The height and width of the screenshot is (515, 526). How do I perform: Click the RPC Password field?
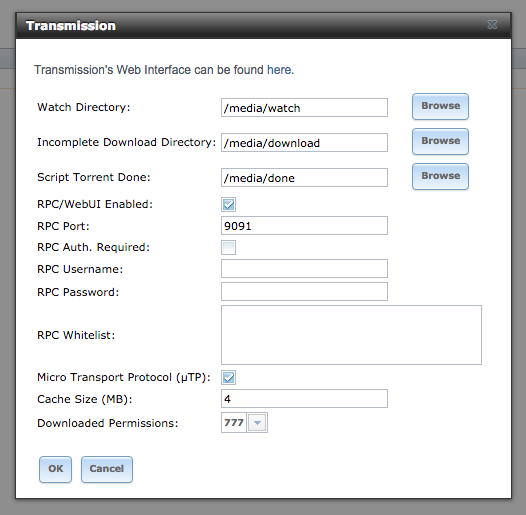pos(304,292)
